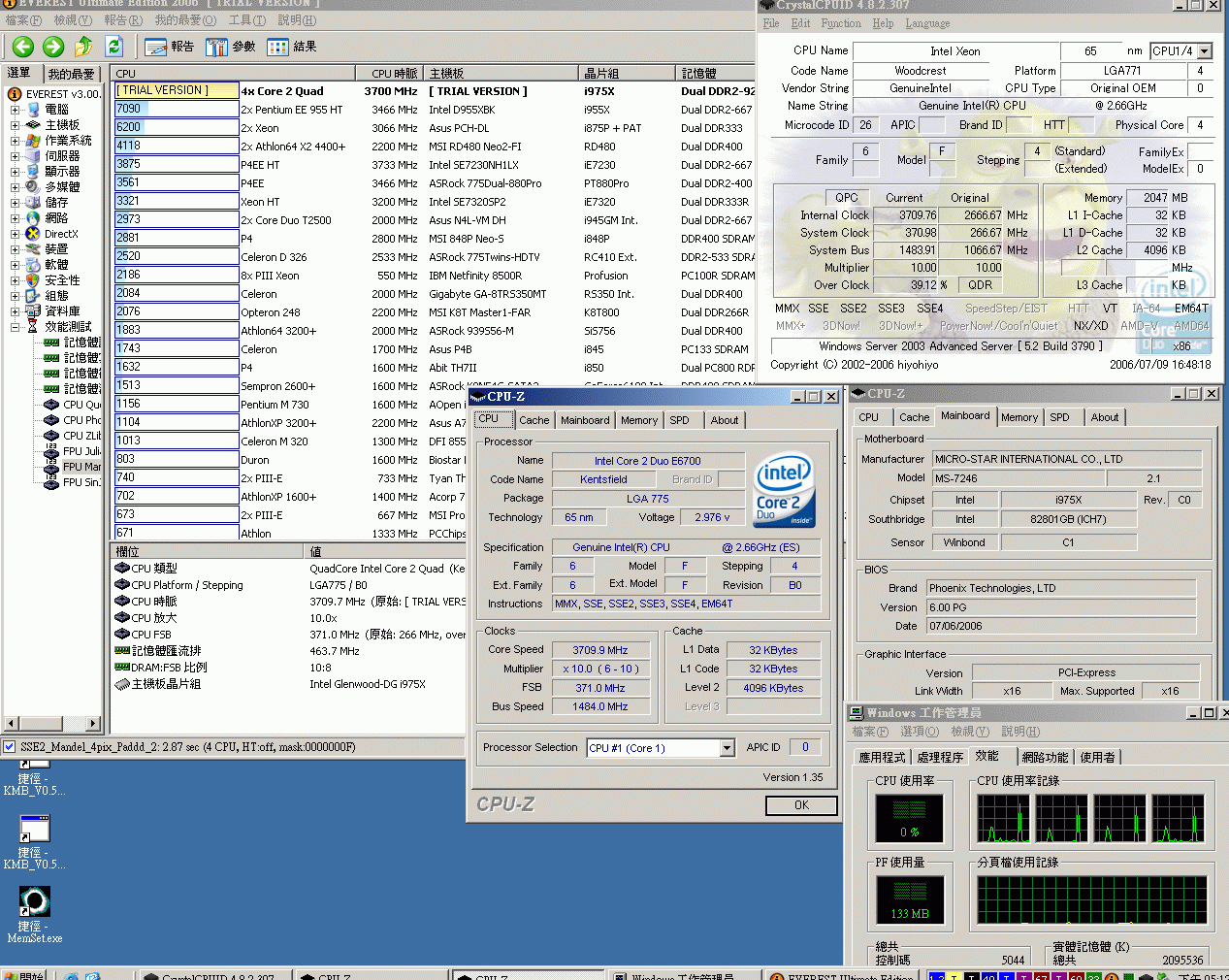The image size is (1229, 980).
Task: Click the QDR button in CrystalCPUID
Action: (x=980, y=285)
